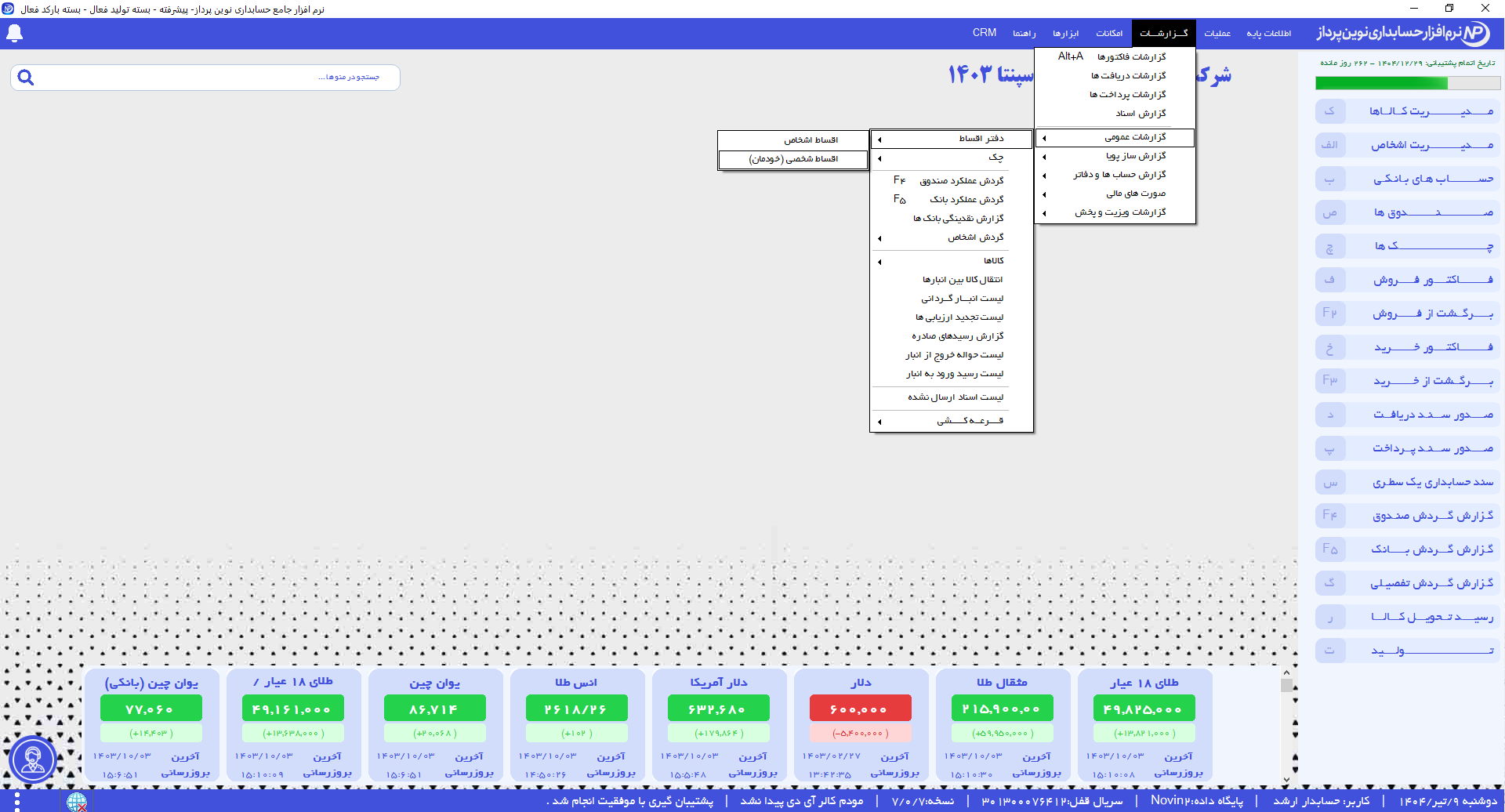Click the menu search input field
Viewport: 1505px width, 812px height.
pyautogui.click(x=205, y=78)
